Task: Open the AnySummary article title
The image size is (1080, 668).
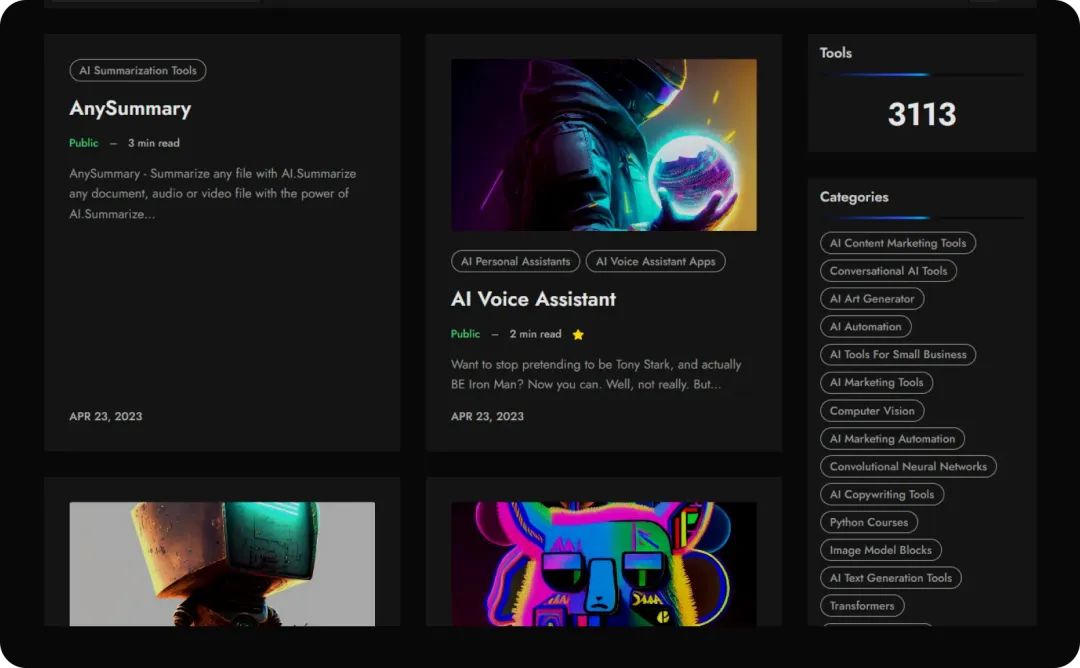Action: point(130,109)
